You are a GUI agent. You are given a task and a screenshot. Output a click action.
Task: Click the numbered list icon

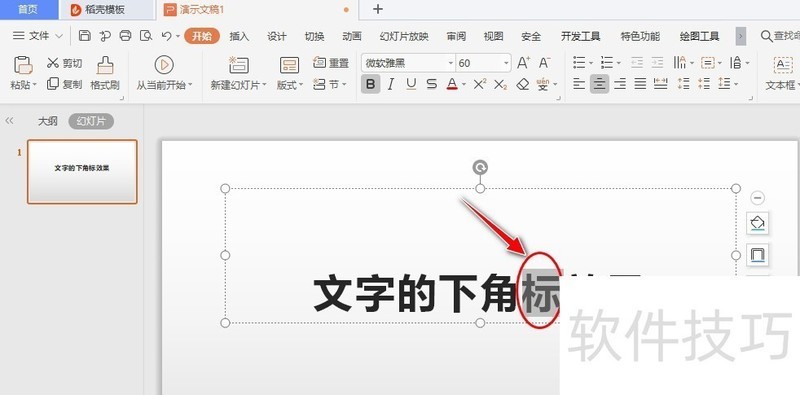pyautogui.click(x=607, y=63)
